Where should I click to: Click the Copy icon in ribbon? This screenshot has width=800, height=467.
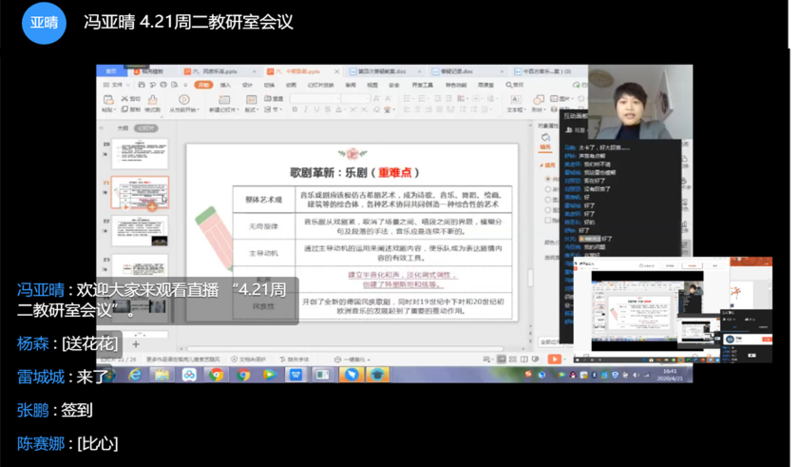click(x=124, y=109)
